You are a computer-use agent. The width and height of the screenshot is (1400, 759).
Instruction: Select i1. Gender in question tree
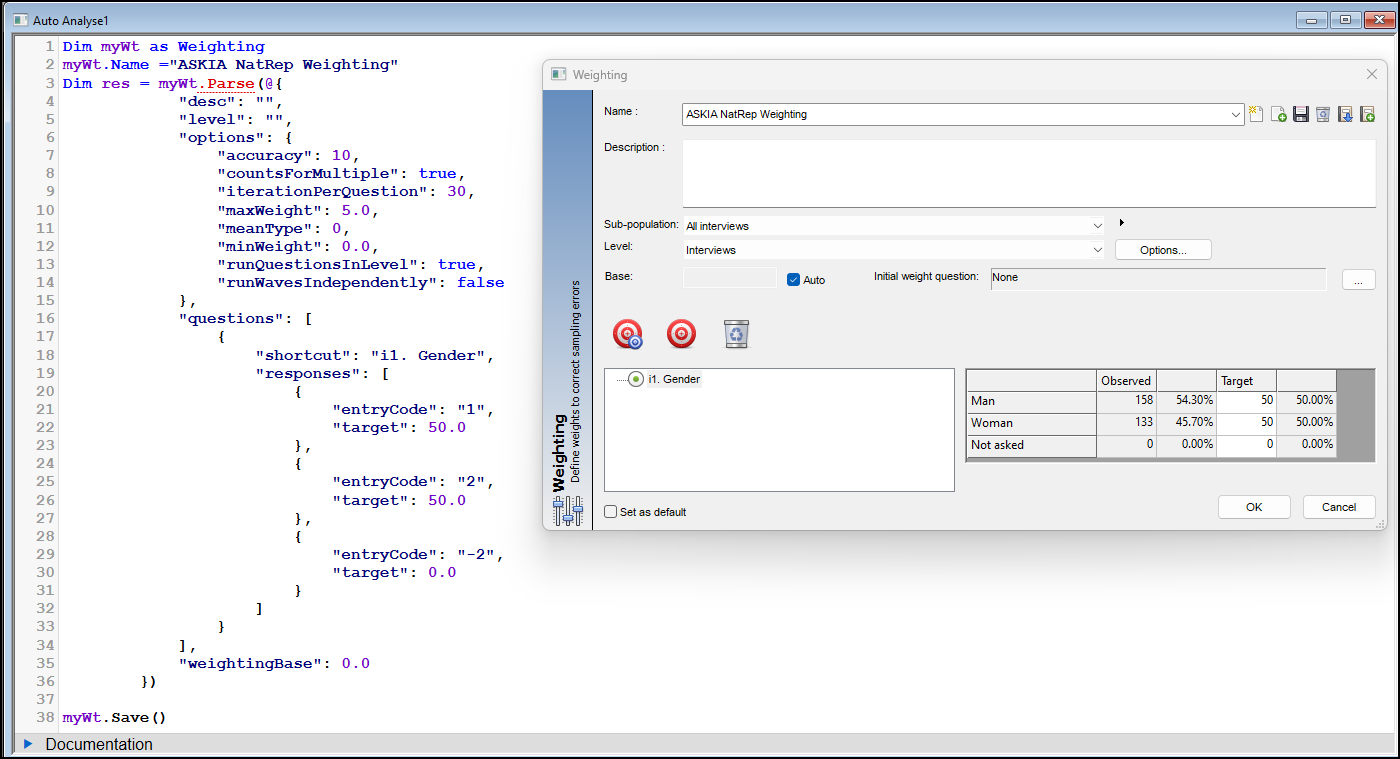click(674, 379)
